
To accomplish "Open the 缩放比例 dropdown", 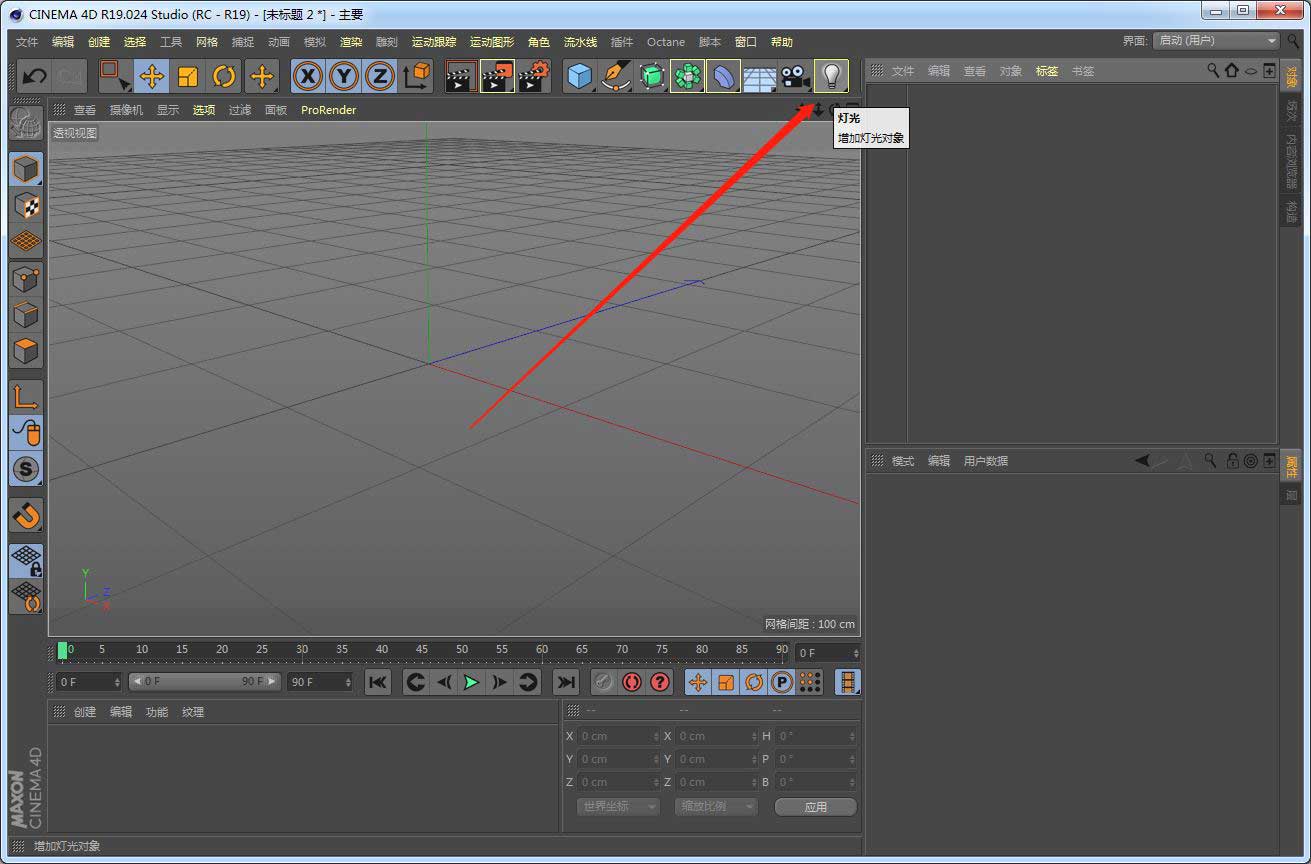I will click(716, 806).
